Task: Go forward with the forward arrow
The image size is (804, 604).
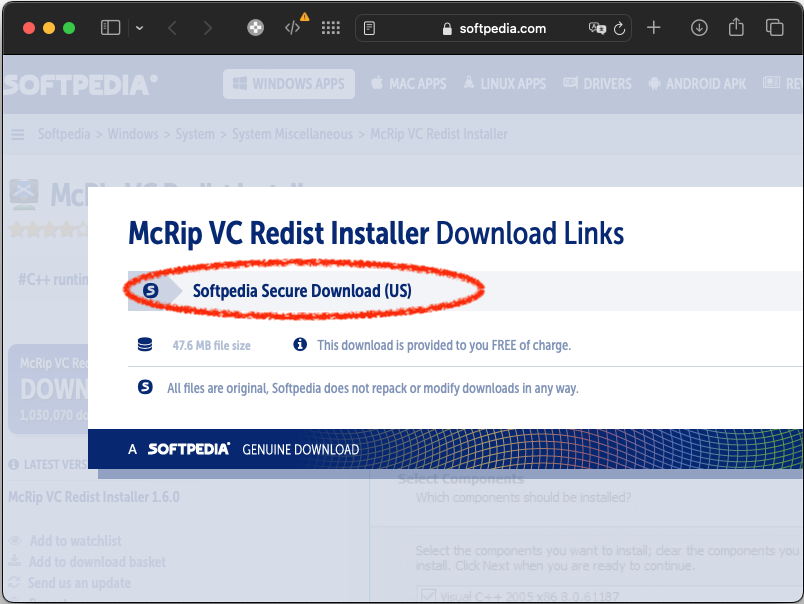Action: pos(207,28)
